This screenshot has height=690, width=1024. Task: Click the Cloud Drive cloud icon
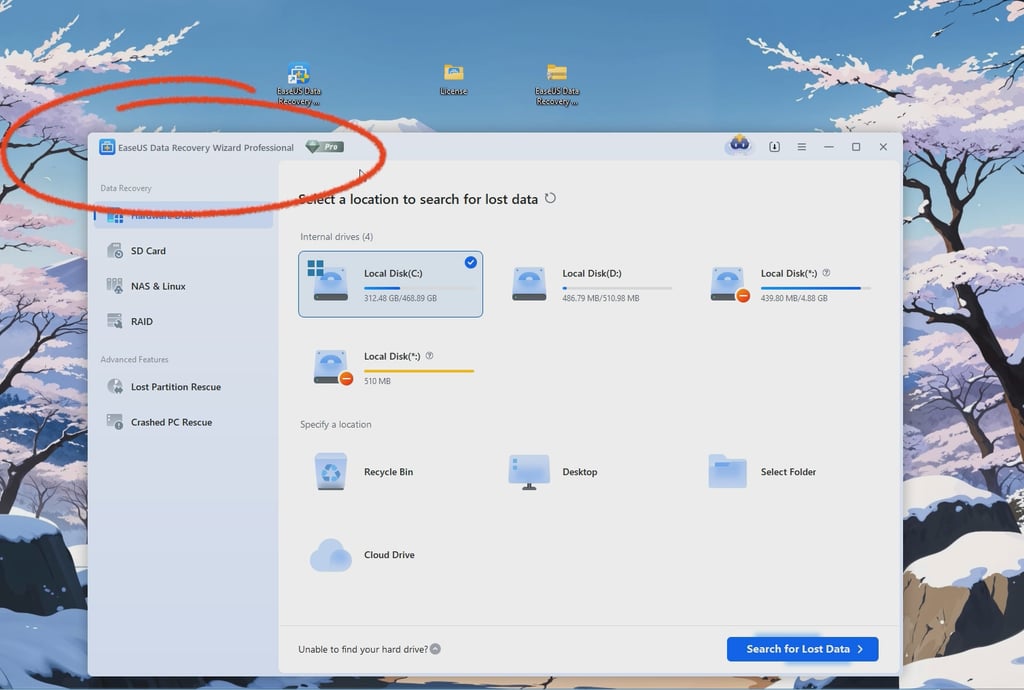(x=330, y=555)
